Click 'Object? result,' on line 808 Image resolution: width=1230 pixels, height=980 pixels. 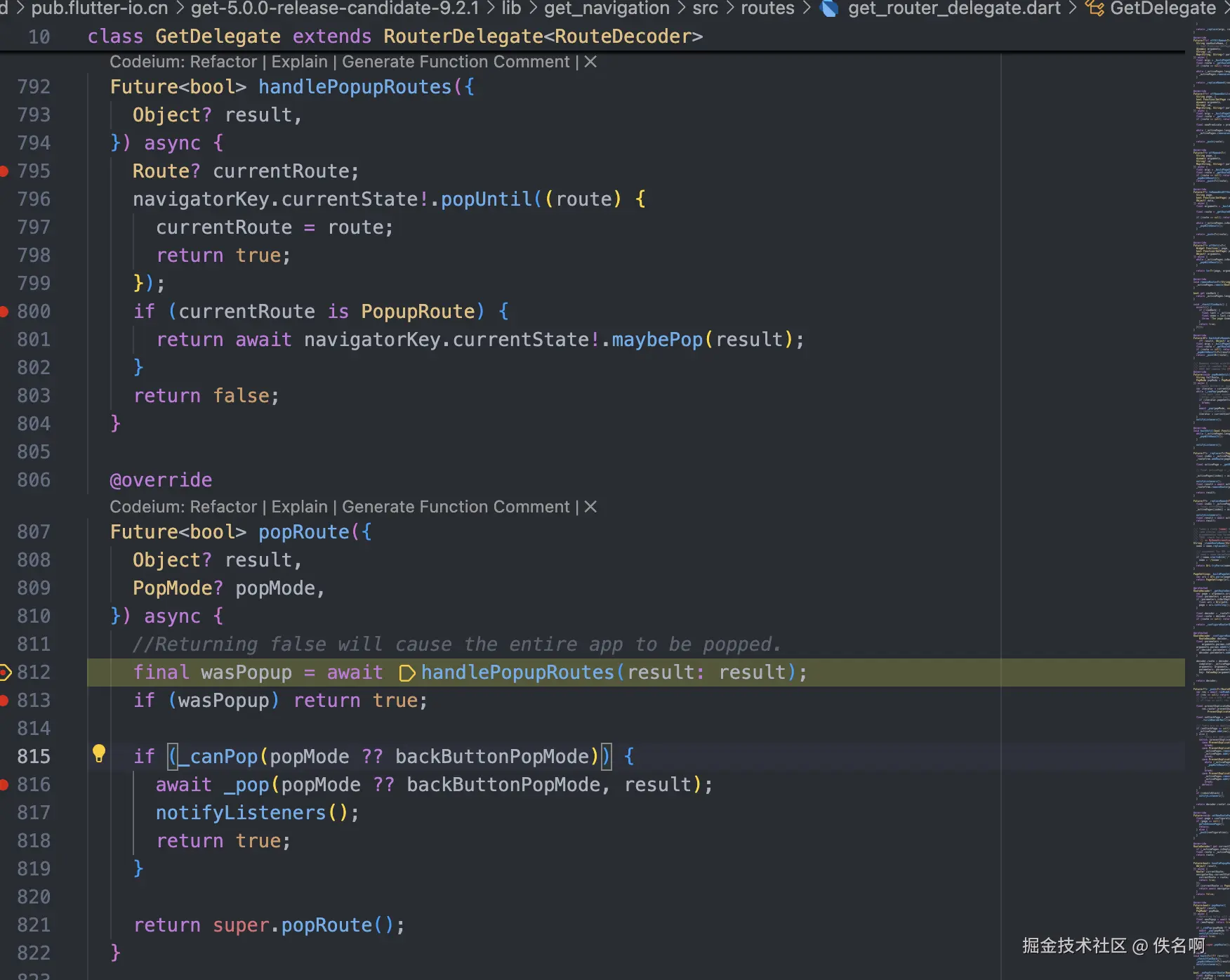tap(218, 560)
